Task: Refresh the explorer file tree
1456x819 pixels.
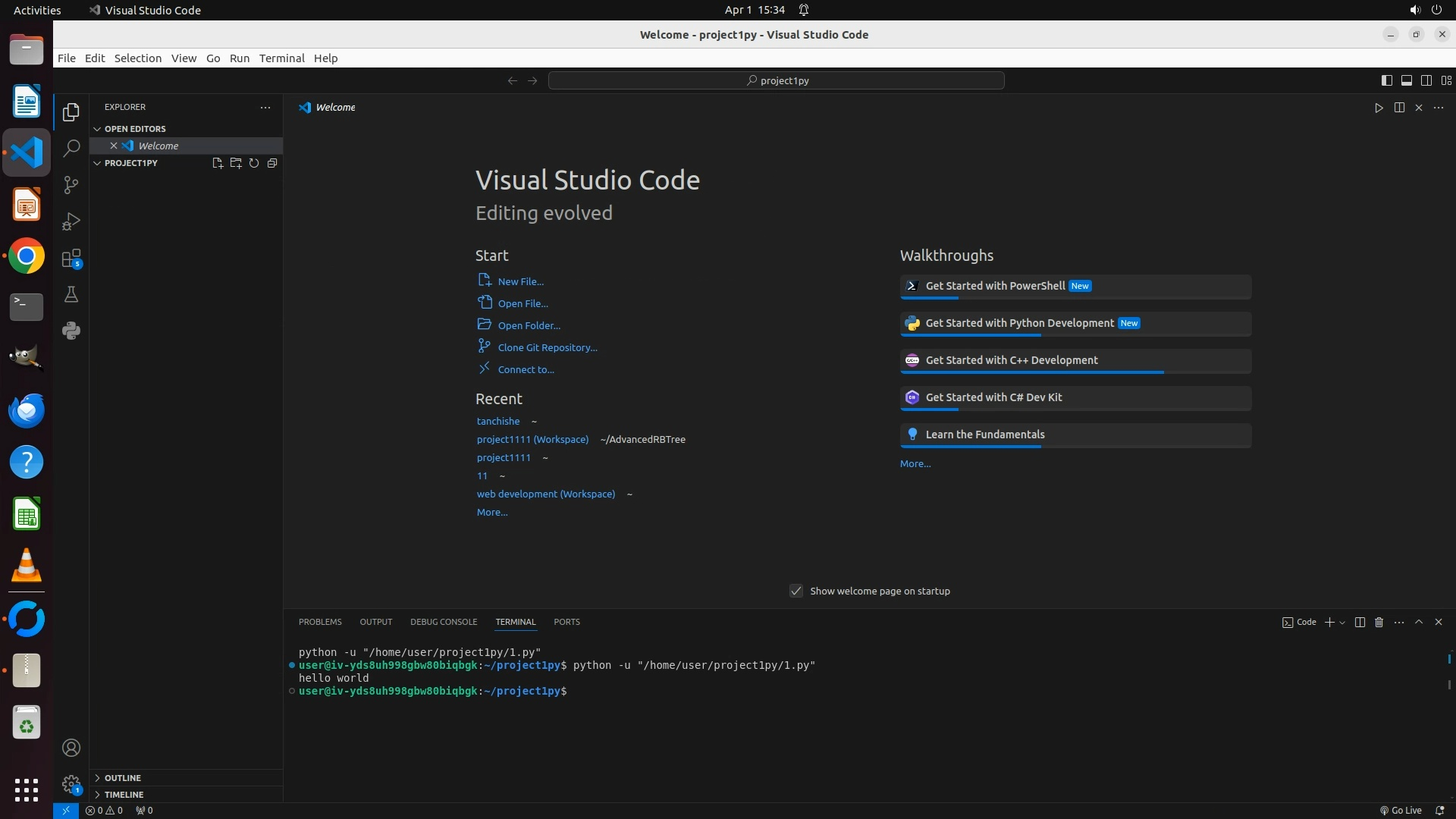Action: pos(254,163)
